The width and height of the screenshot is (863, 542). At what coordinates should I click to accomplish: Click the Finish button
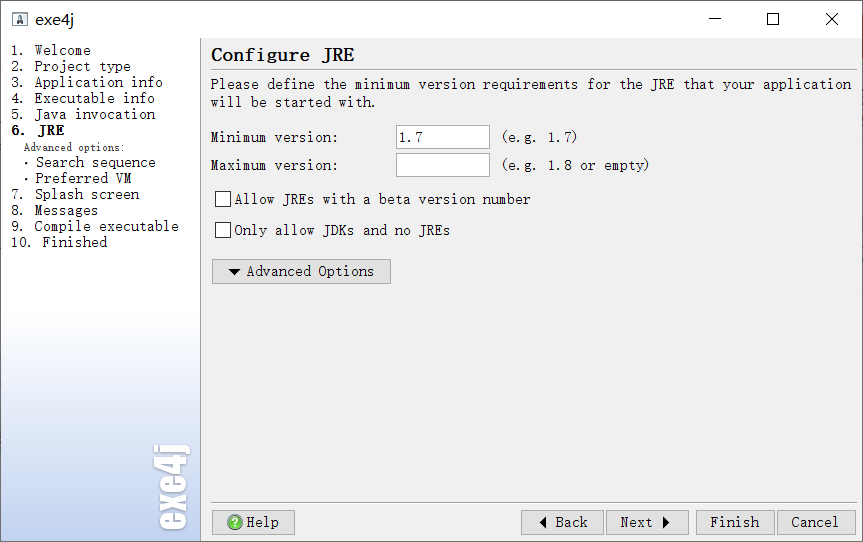click(x=735, y=522)
